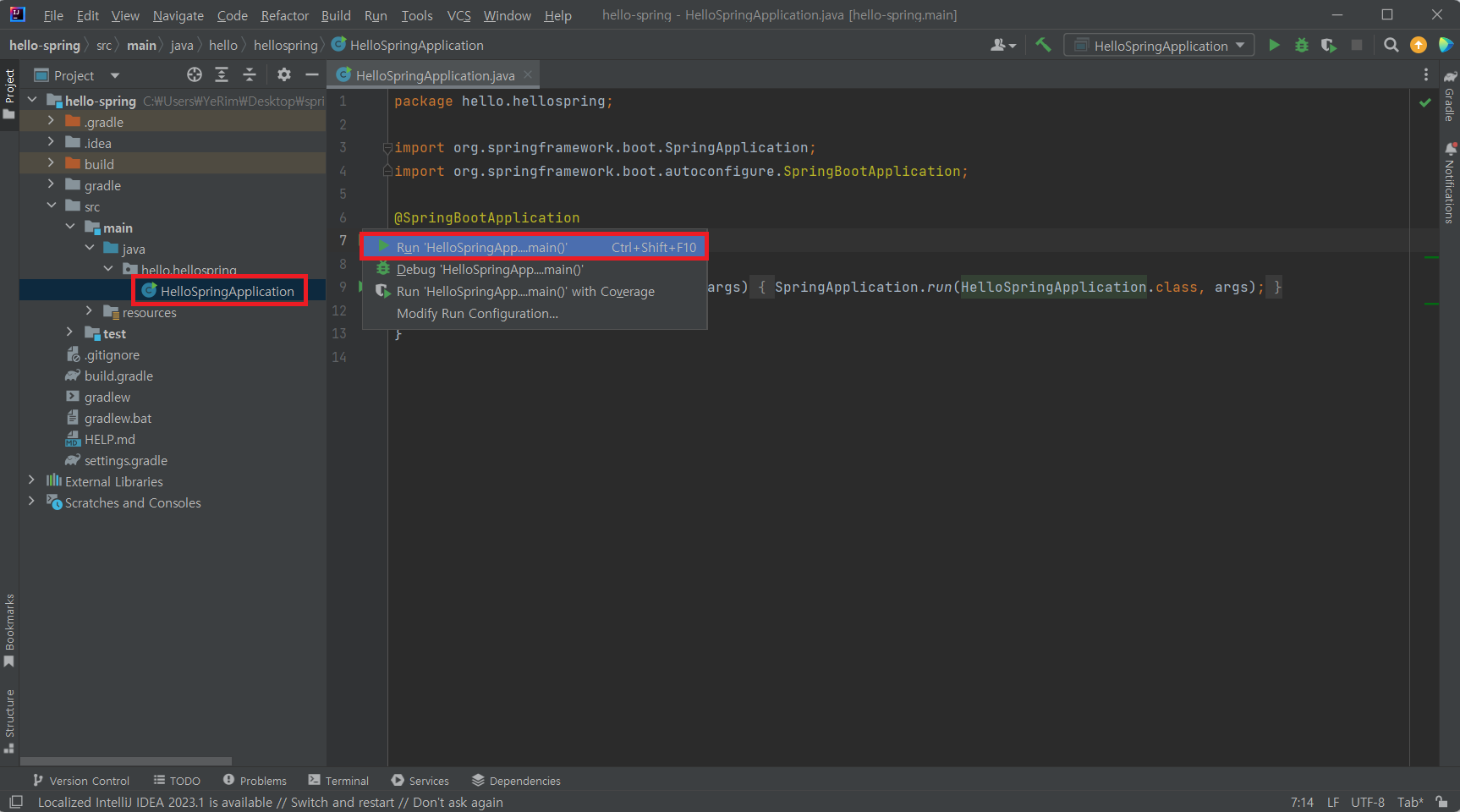1460x812 pixels.
Task: Open Terminal tool window
Action: tap(338, 780)
